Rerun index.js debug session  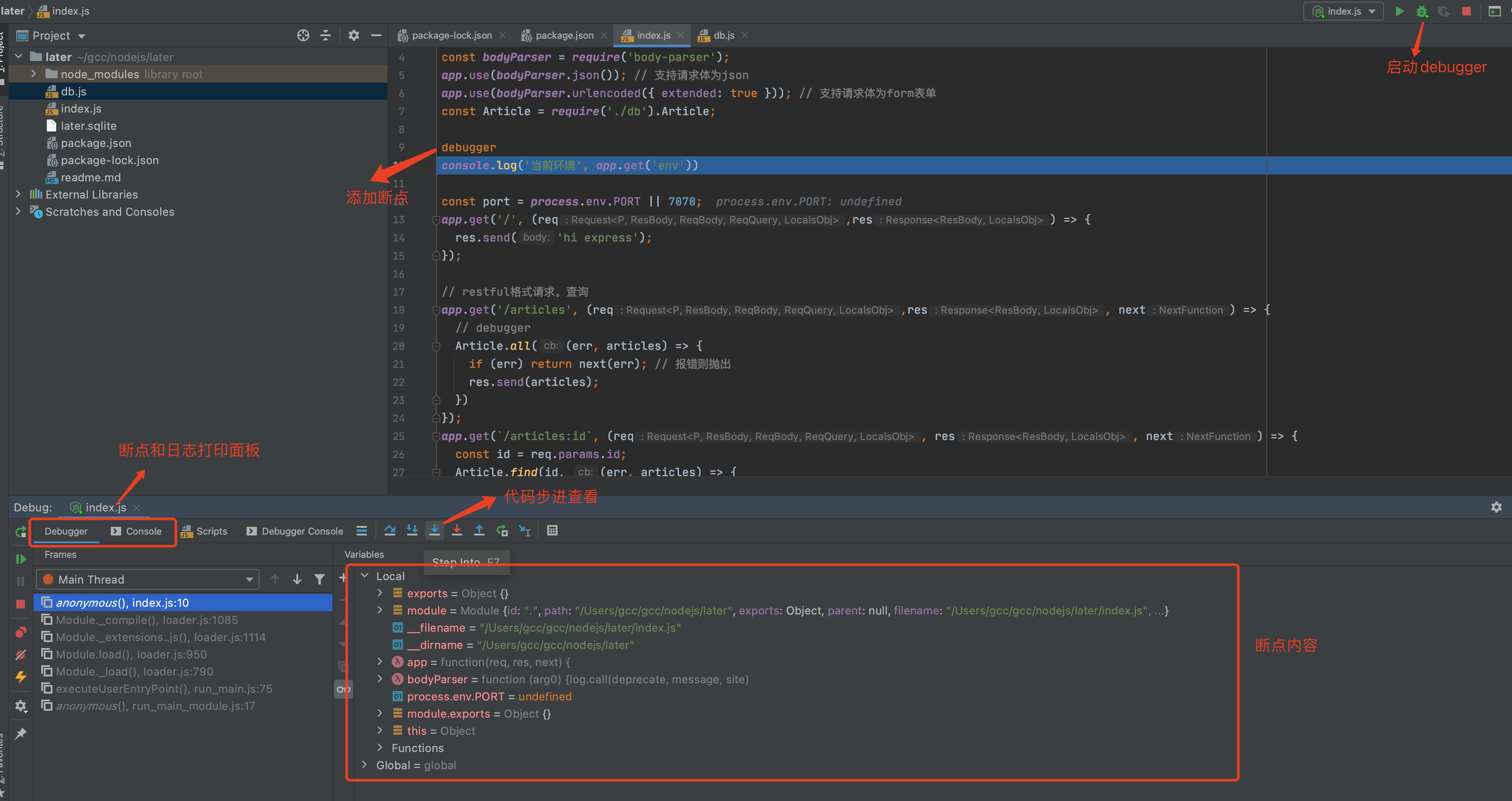coord(21,532)
